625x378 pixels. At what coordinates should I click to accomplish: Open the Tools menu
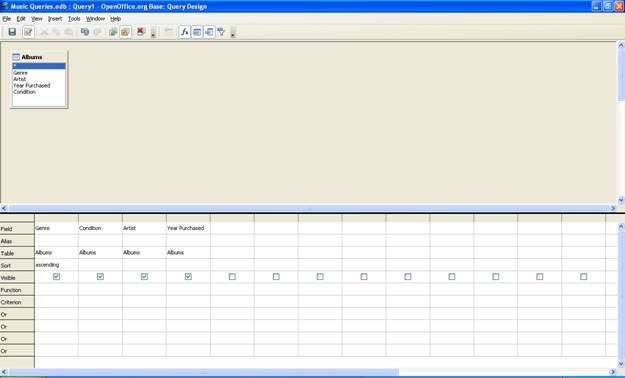coord(74,19)
